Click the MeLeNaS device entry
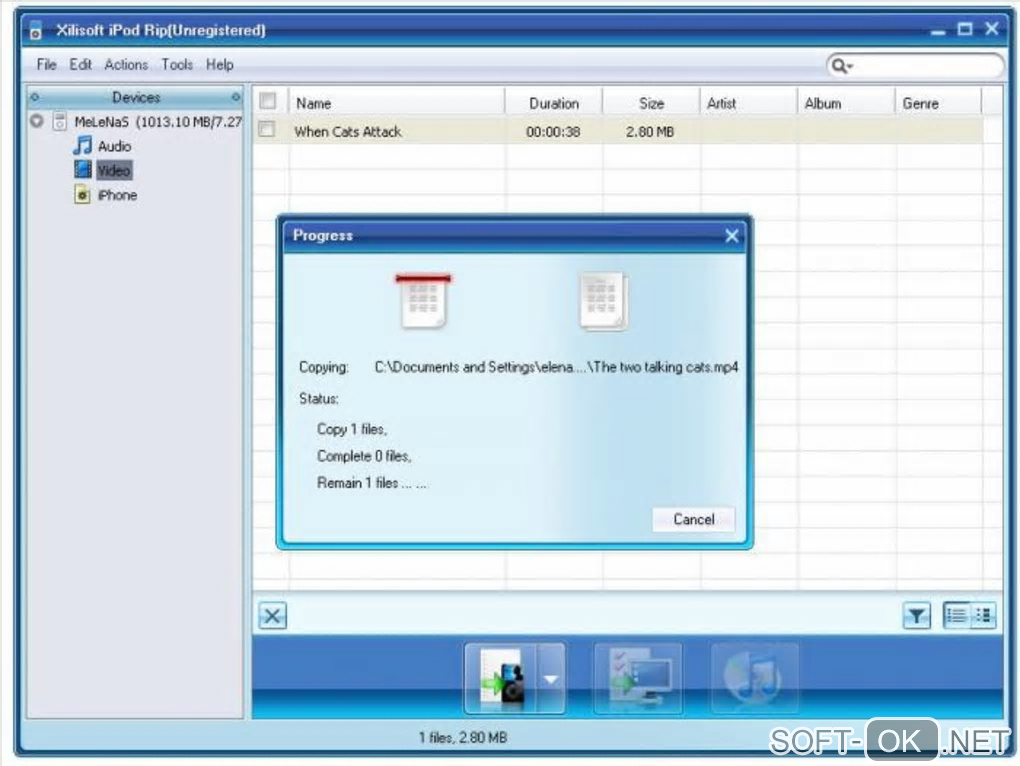The image size is (1020, 766). 157,122
